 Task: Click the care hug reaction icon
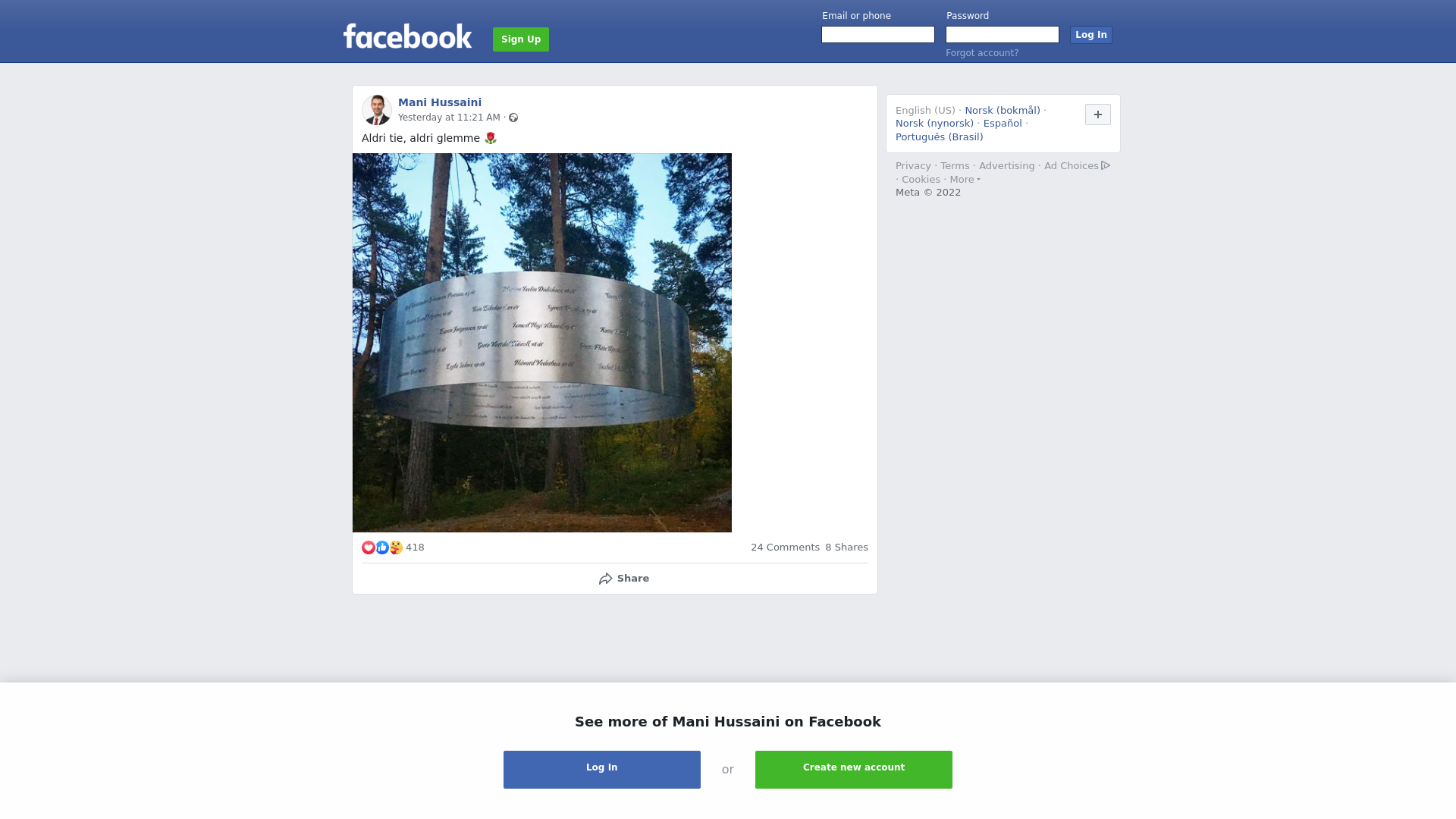(396, 548)
